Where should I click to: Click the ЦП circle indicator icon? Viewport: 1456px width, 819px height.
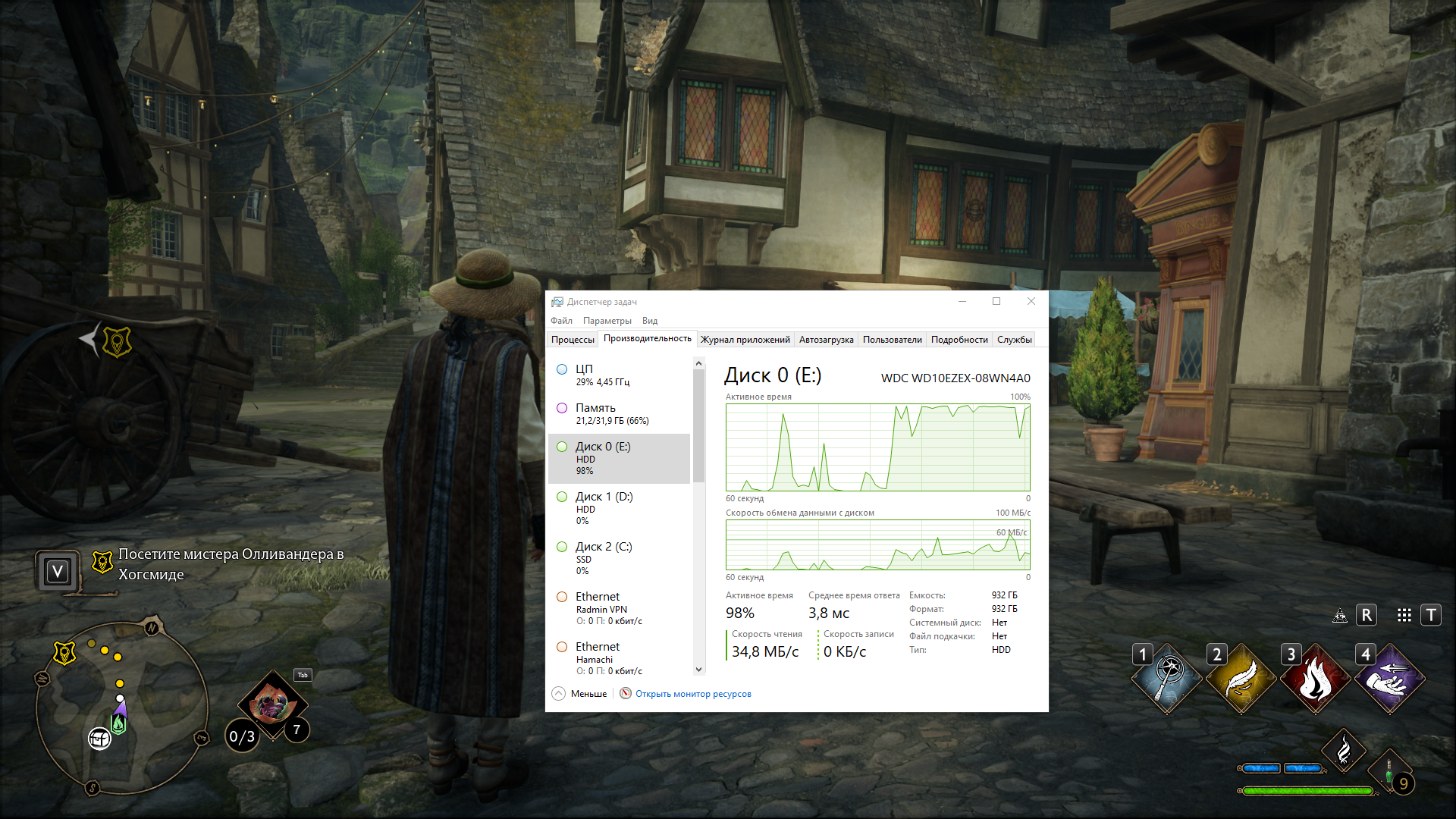tap(562, 369)
